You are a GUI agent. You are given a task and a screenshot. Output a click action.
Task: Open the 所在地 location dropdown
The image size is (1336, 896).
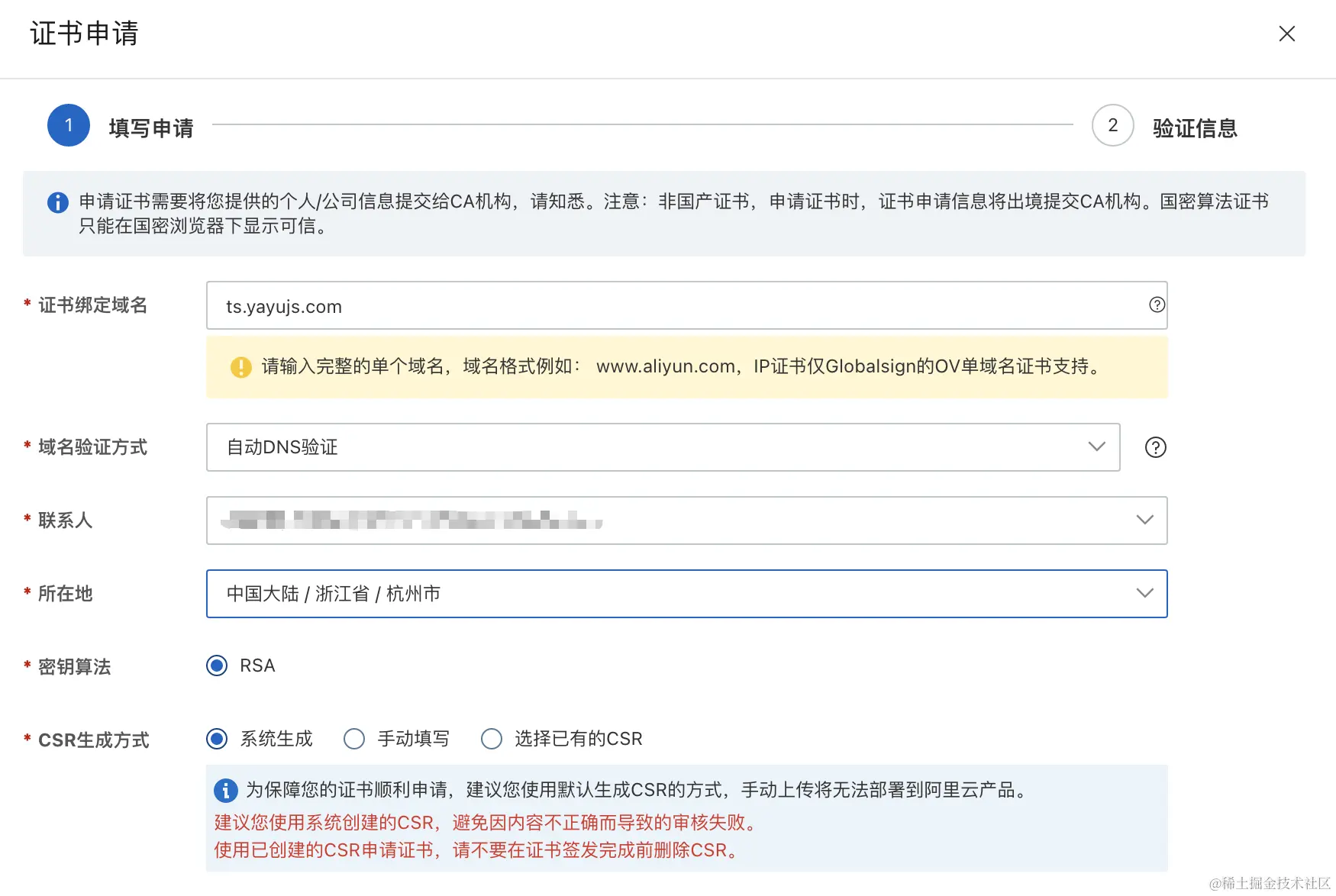coord(686,594)
